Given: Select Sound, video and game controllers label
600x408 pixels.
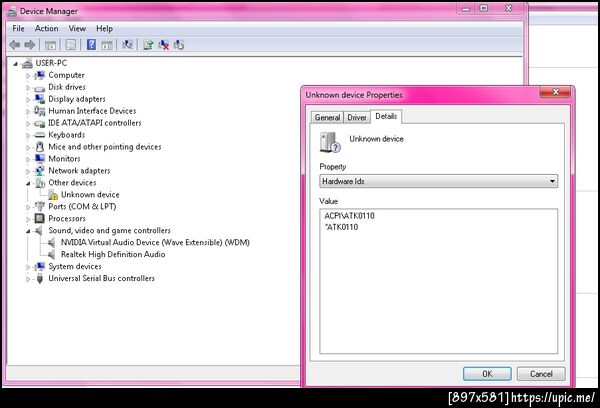Looking at the screenshot, I should pyautogui.click(x=109, y=230).
